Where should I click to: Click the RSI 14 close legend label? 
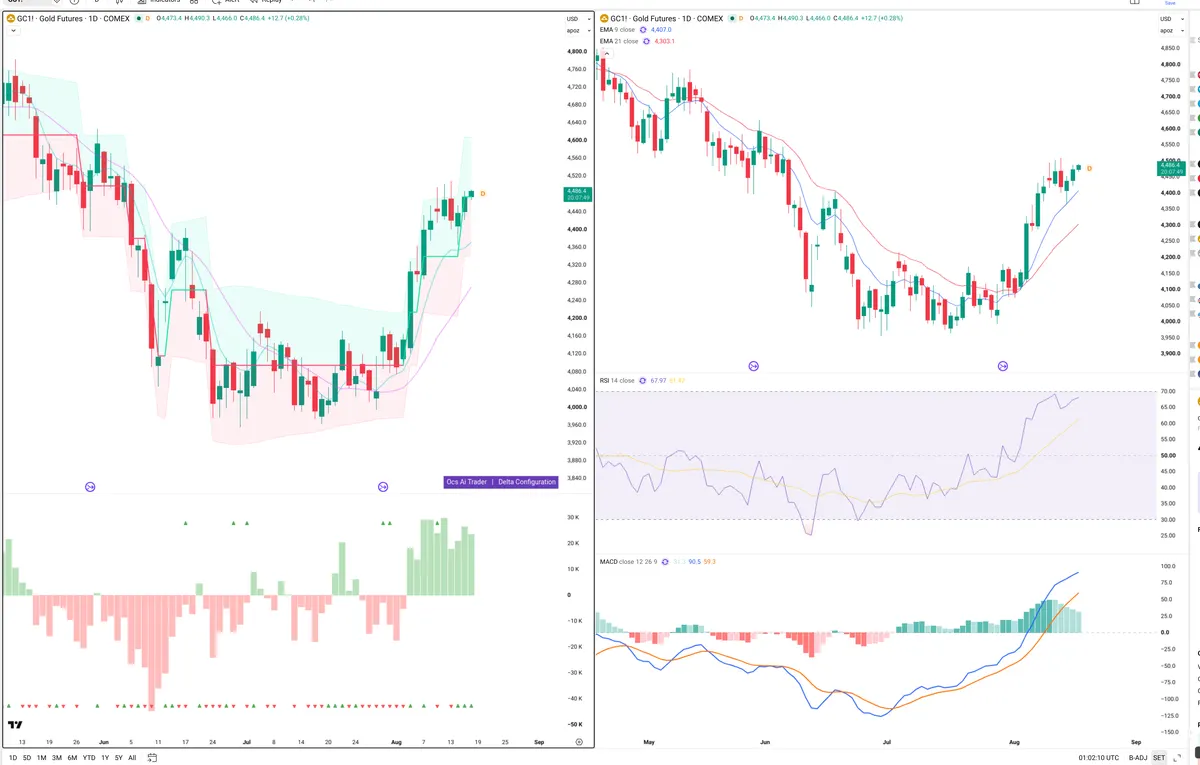pos(617,381)
